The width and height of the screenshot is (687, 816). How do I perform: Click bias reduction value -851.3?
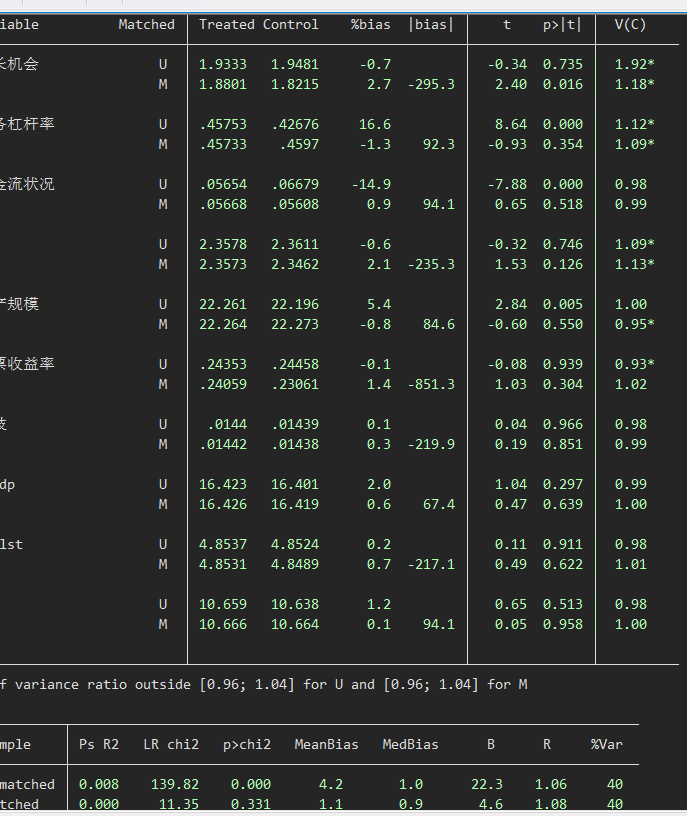coord(431,385)
